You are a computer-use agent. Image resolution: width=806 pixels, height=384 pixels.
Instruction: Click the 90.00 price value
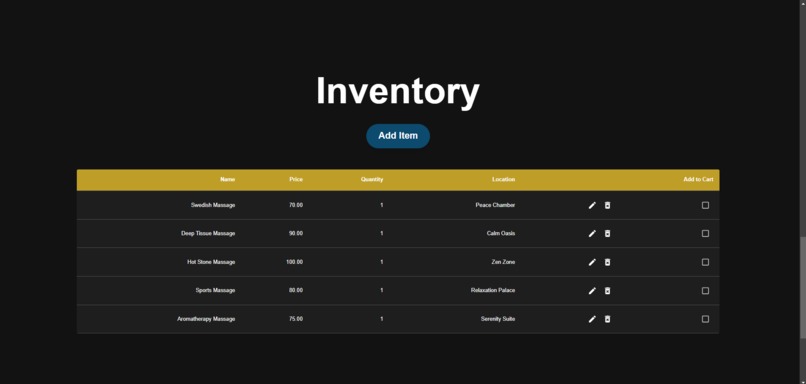296,233
